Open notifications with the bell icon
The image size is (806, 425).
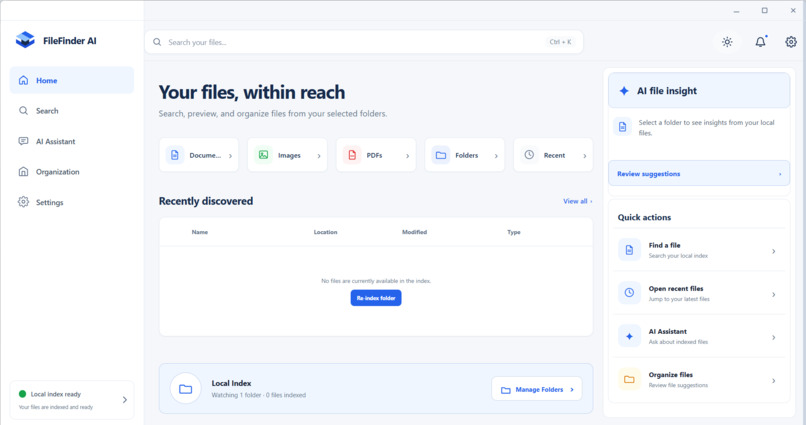point(760,42)
